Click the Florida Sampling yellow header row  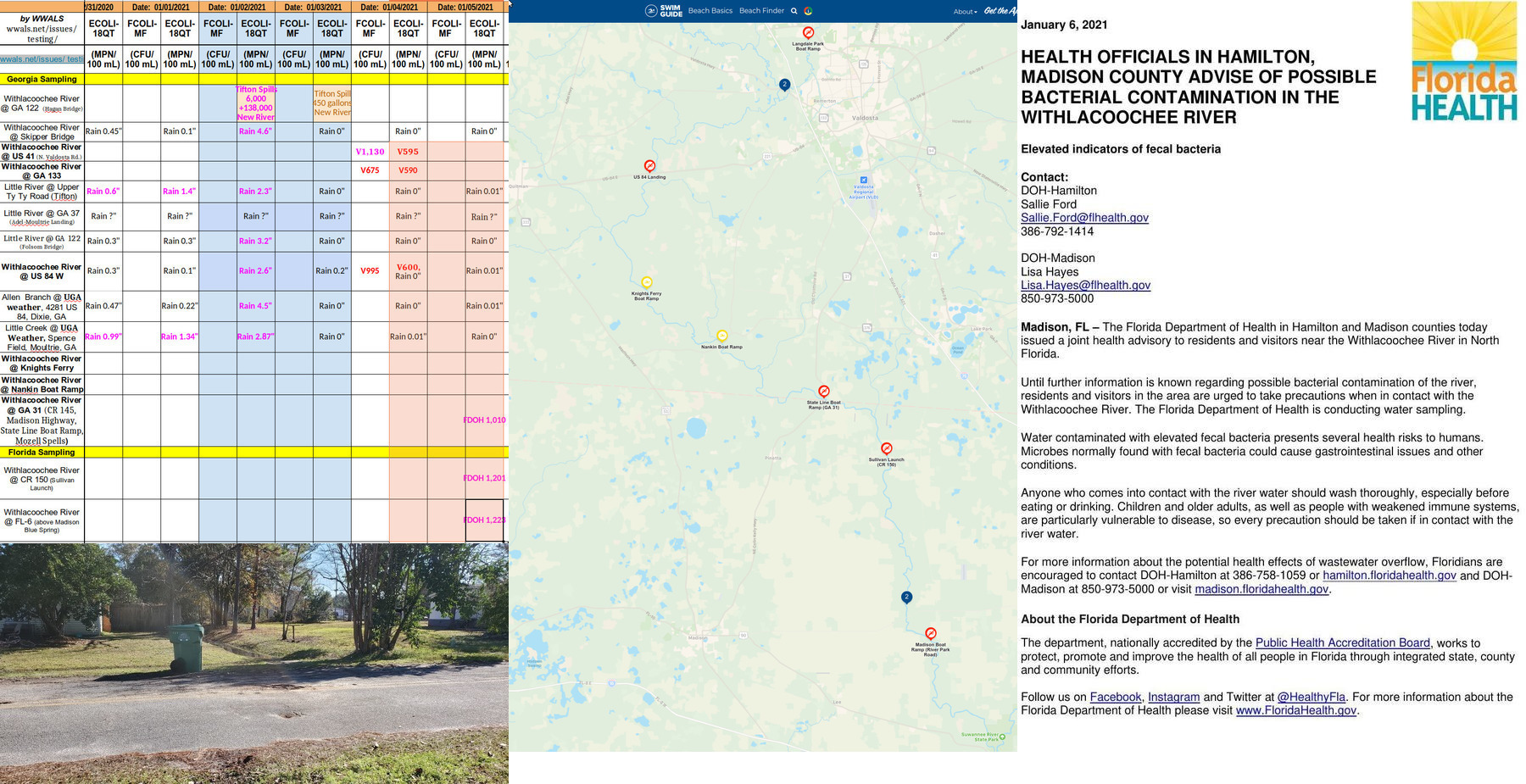(x=253, y=453)
